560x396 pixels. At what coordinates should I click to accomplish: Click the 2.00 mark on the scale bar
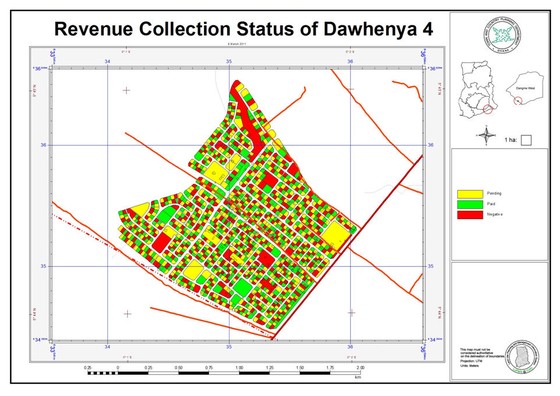360,367
